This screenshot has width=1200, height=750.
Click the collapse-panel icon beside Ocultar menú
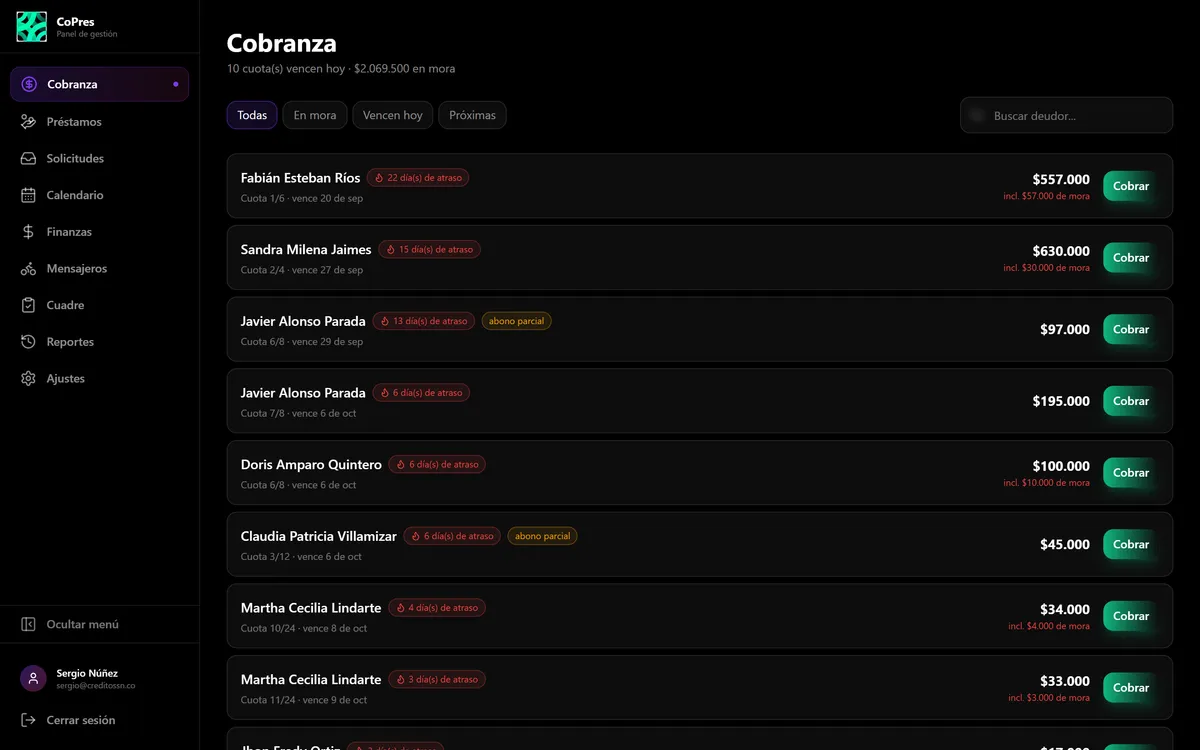tap(28, 625)
